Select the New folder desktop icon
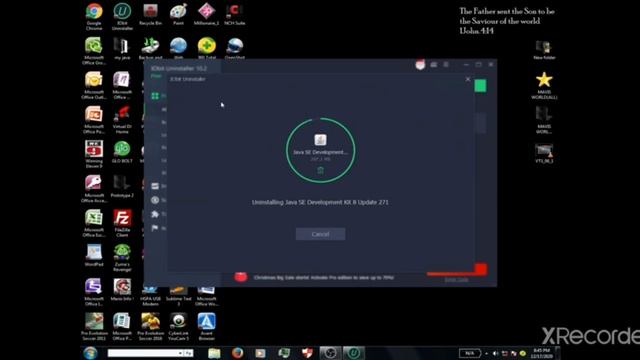Screen dimensions: 640x360 (544, 50)
